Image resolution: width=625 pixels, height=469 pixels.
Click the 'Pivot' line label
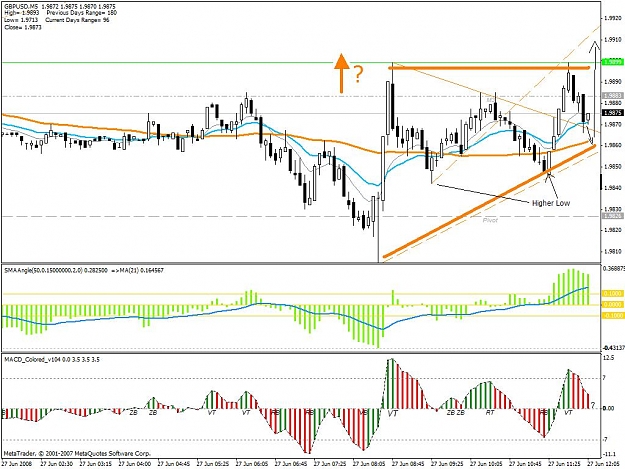[490, 220]
